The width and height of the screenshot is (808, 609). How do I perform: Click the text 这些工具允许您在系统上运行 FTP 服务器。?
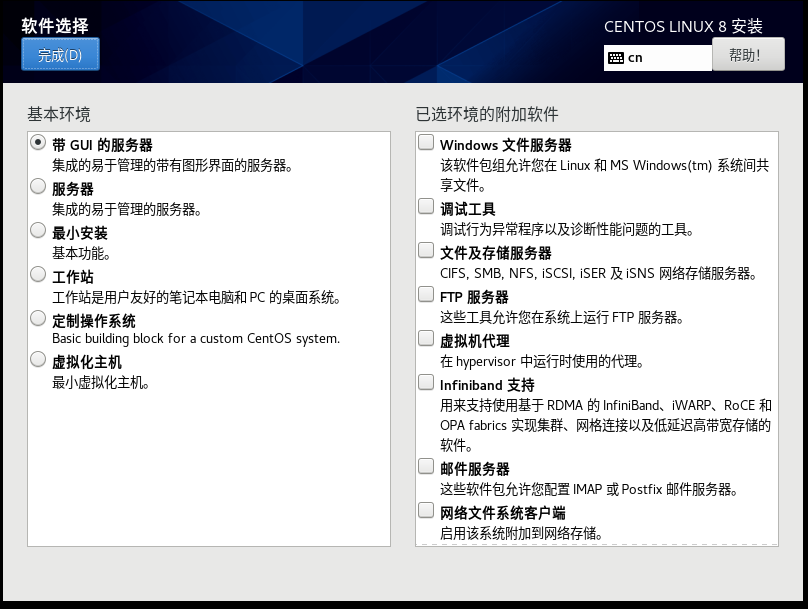pyautogui.click(x=562, y=317)
